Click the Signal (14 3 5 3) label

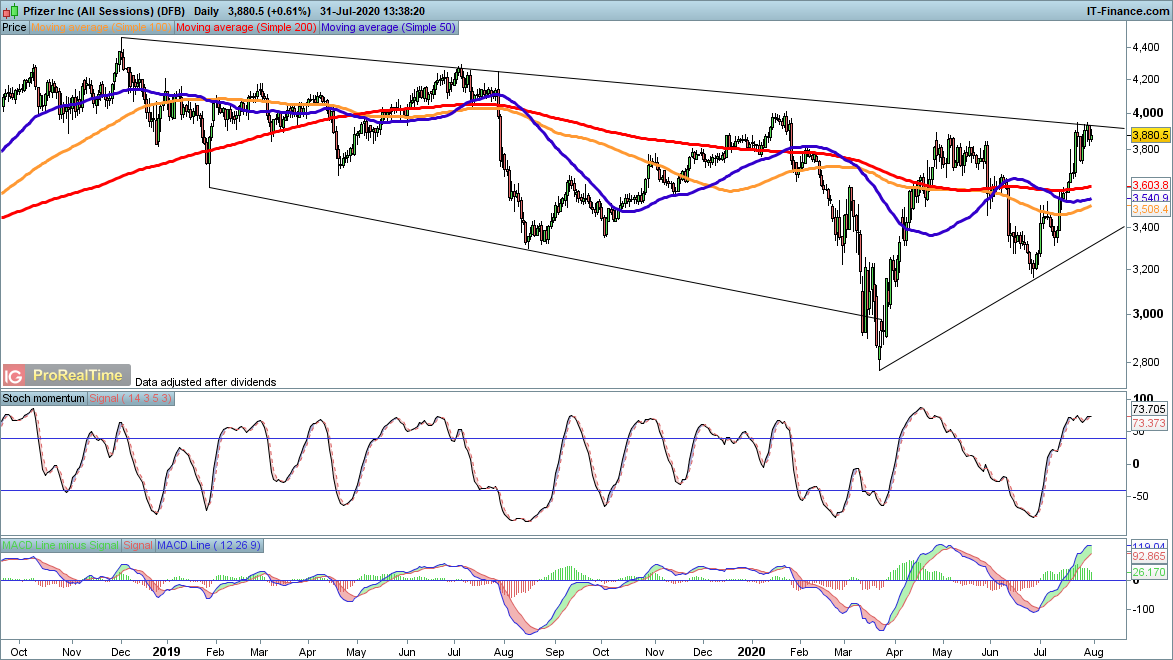[132, 398]
